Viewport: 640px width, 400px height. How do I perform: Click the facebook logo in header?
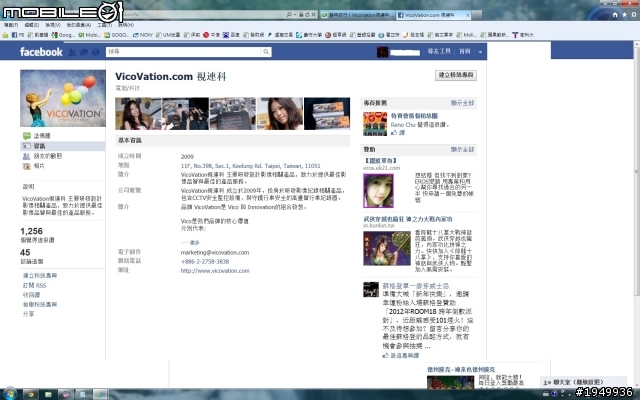tap(41, 52)
